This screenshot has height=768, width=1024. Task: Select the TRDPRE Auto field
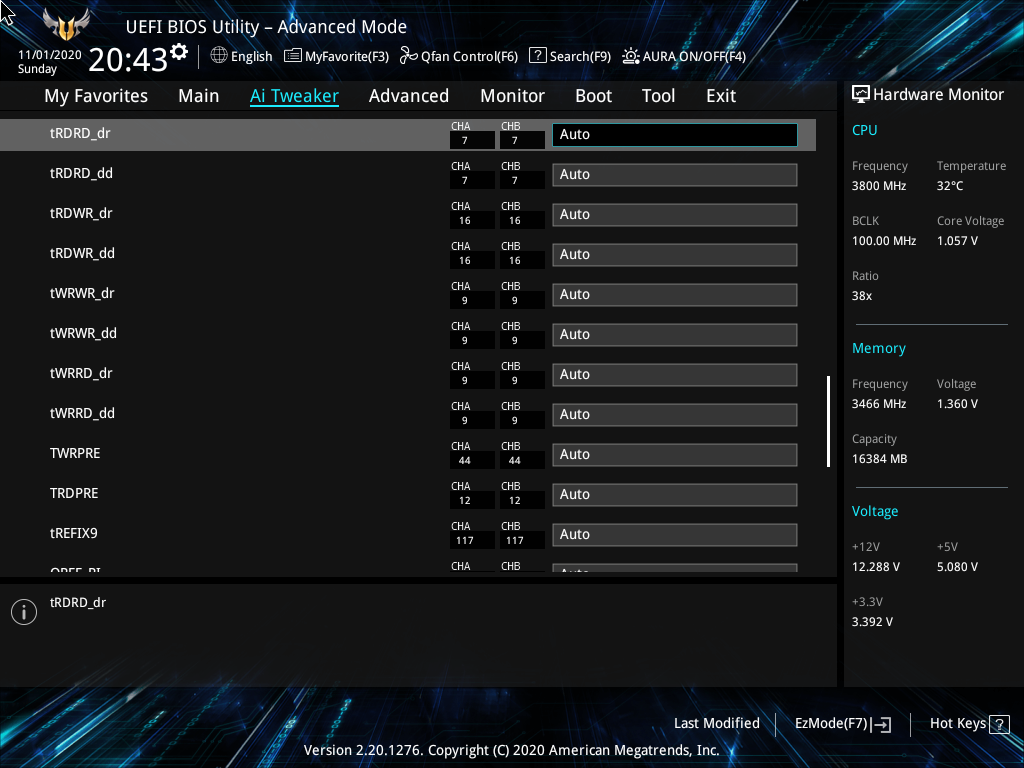coord(675,495)
